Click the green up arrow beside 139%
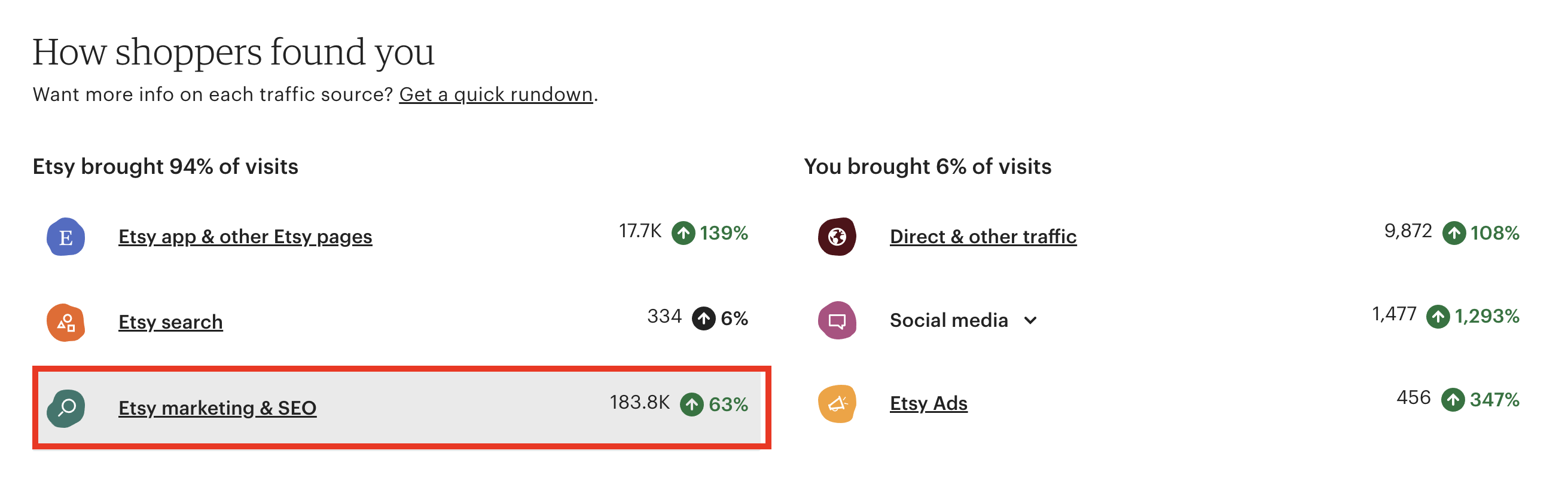Viewport: 1568px width, 484px height. coord(683,233)
